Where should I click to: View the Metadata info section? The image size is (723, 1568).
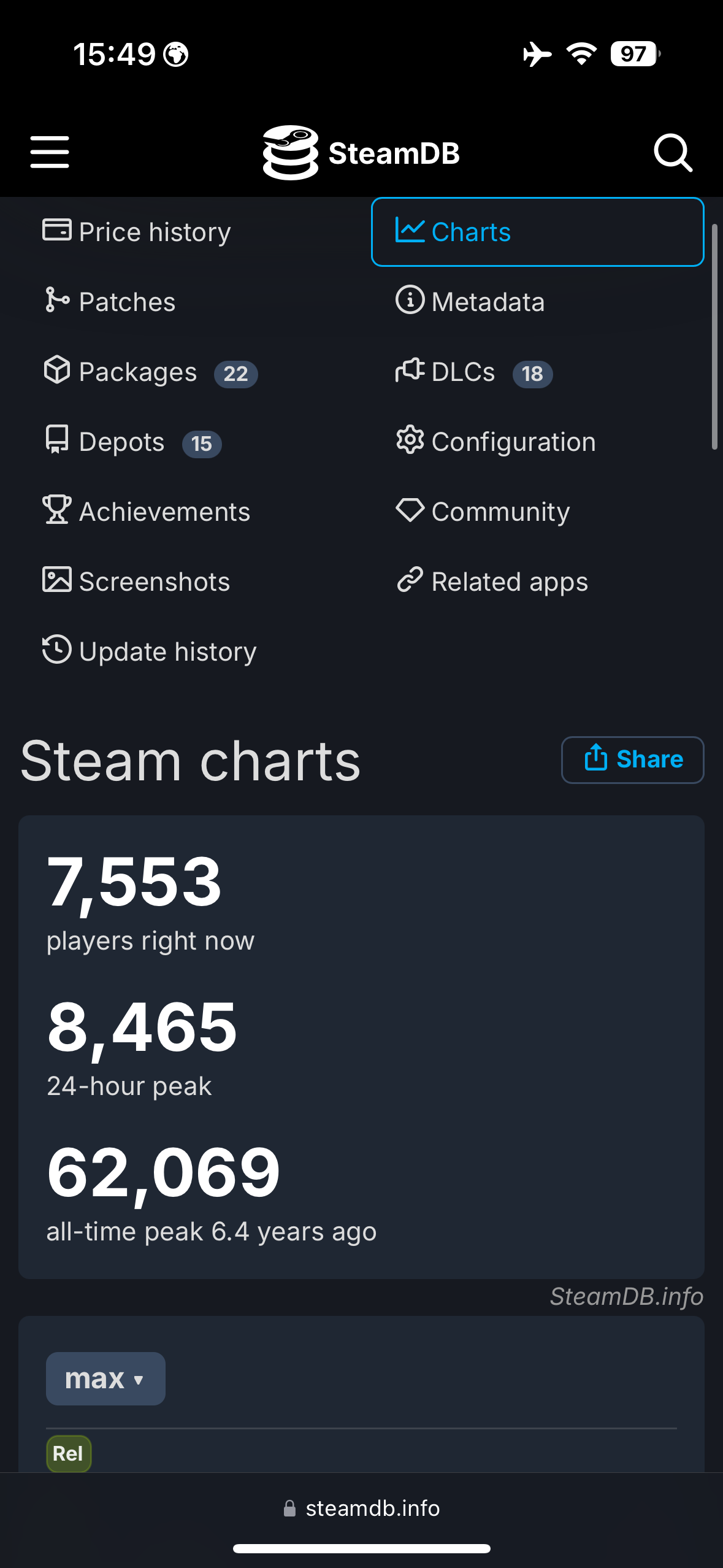tap(470, 302)
